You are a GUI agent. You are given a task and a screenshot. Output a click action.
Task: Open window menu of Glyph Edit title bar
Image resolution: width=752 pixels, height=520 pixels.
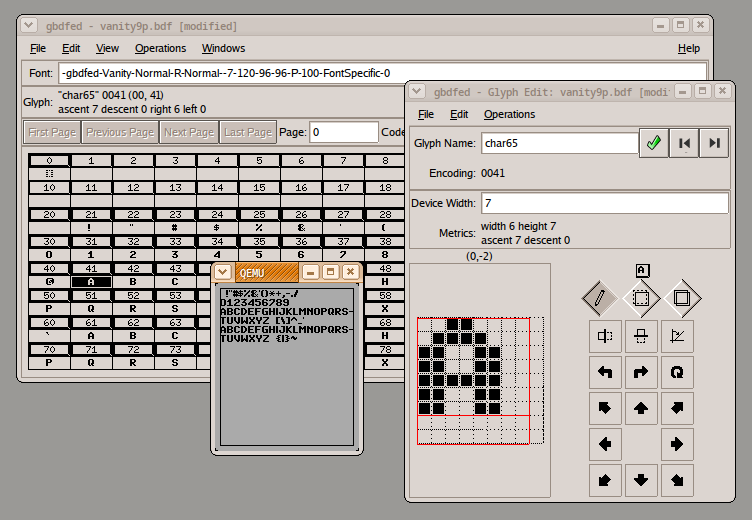417,92
